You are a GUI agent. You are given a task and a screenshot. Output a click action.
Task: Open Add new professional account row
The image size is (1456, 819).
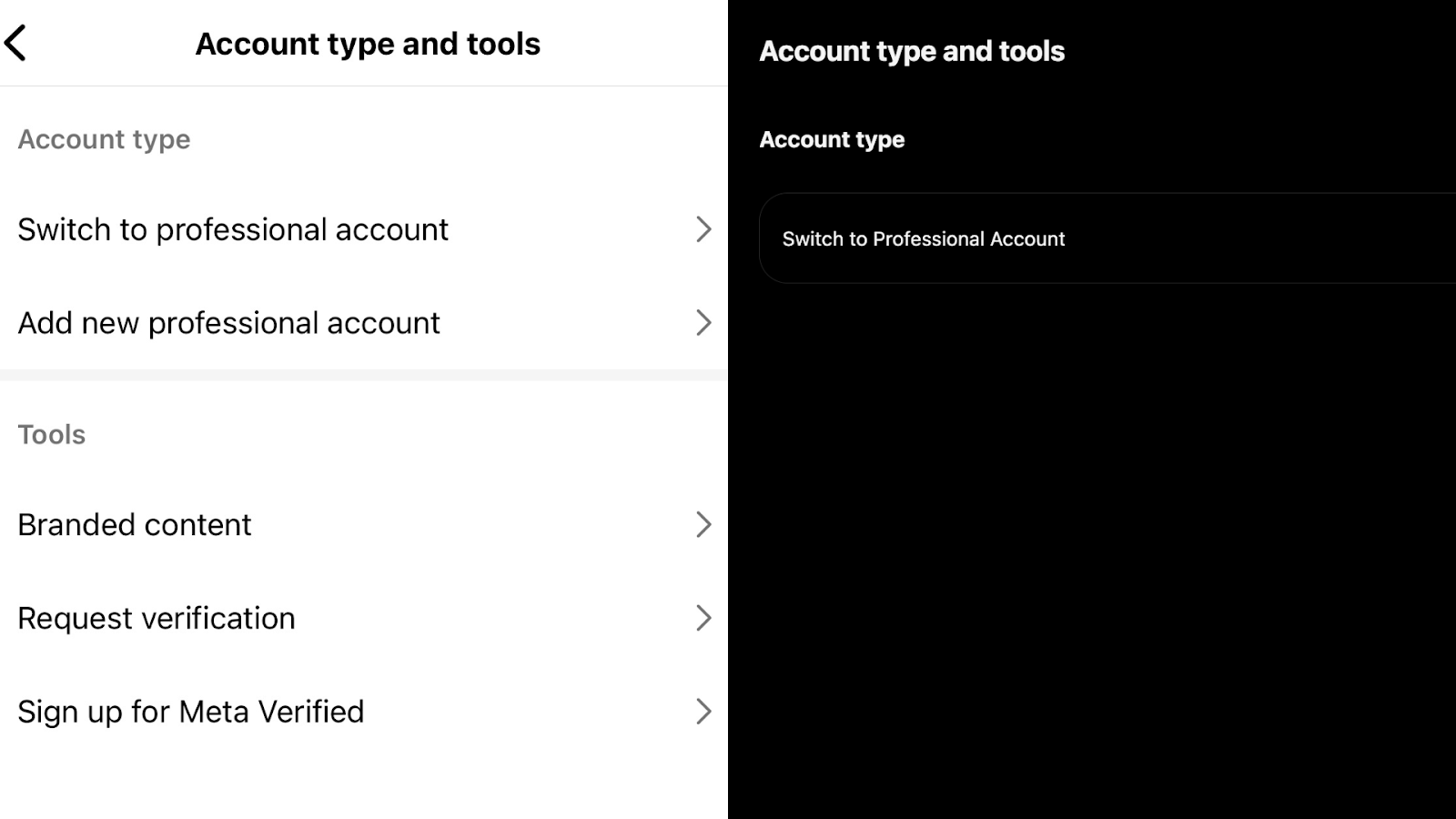coord(364,322)
